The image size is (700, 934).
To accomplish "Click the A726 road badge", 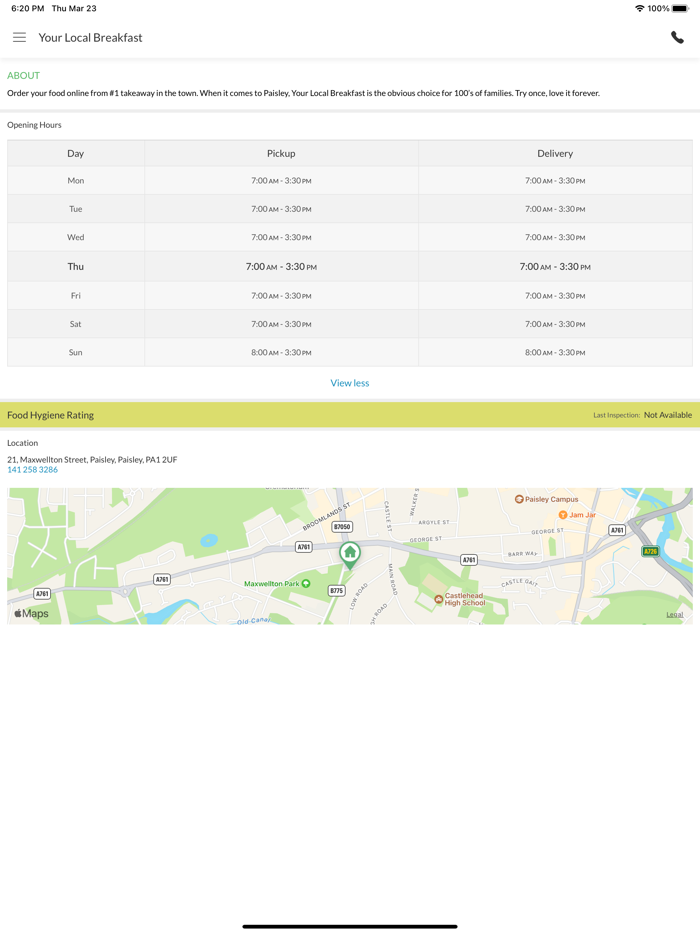I will pos(651,551).
